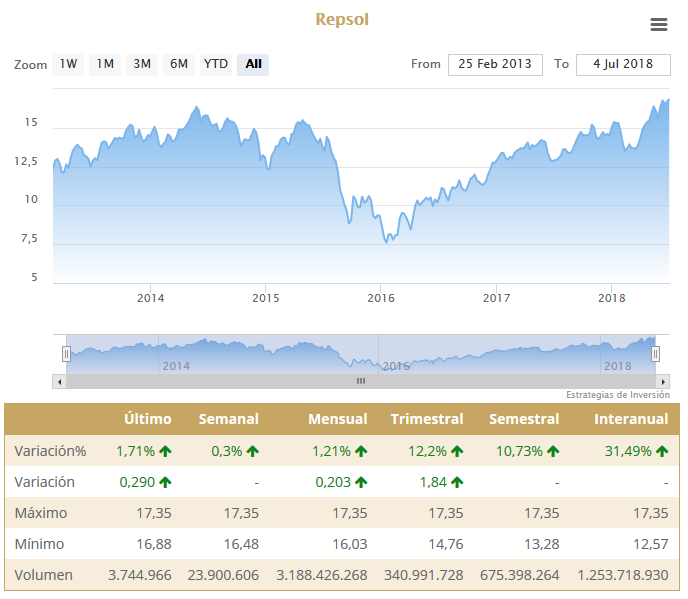The image size is (688, 599).
Task: Click the navigator horizontal scrollbar thumb
Action: coord(361,381)
